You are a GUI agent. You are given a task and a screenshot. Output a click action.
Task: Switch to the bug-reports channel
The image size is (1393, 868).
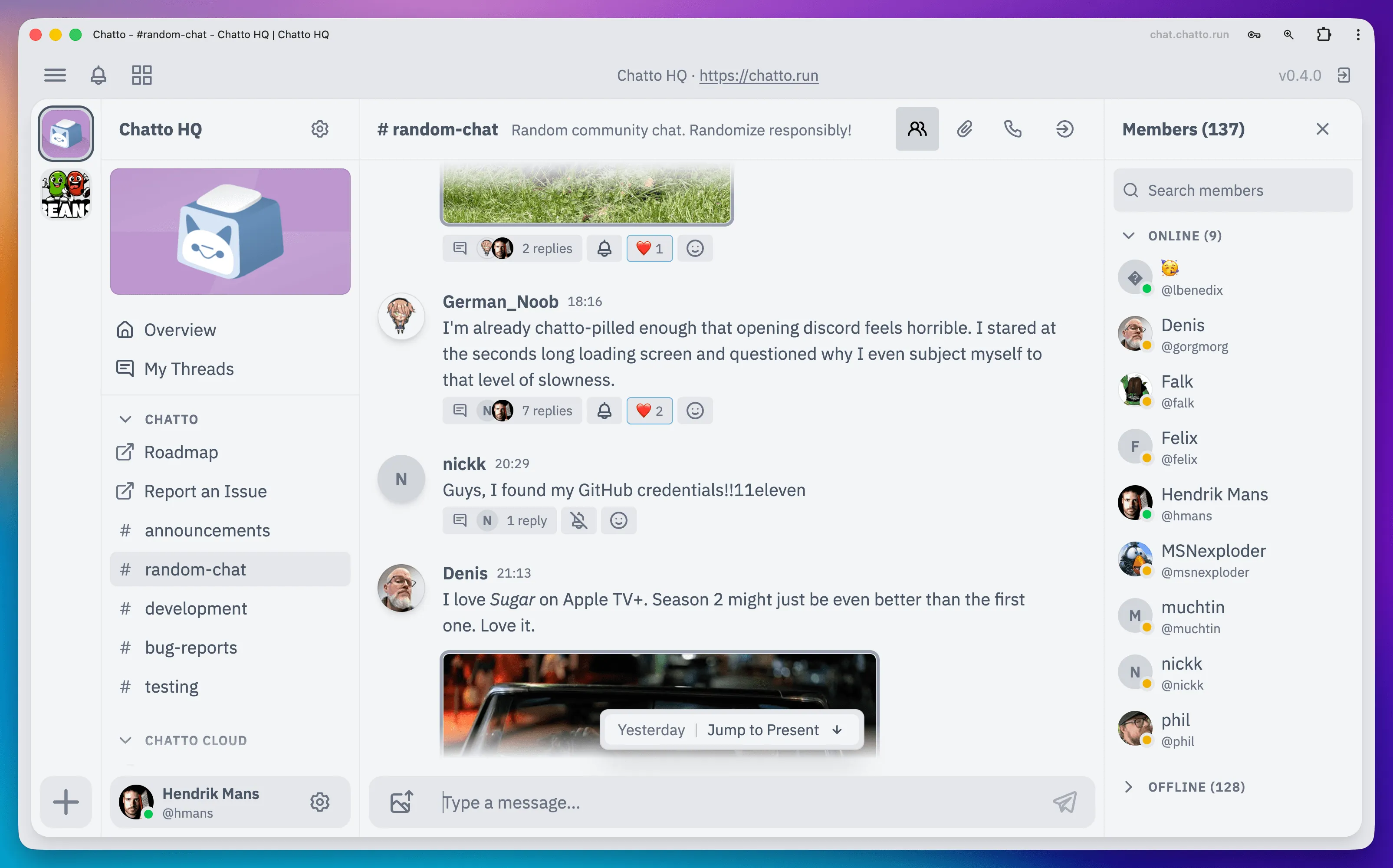pyautogui.click(x=230, y=648)
